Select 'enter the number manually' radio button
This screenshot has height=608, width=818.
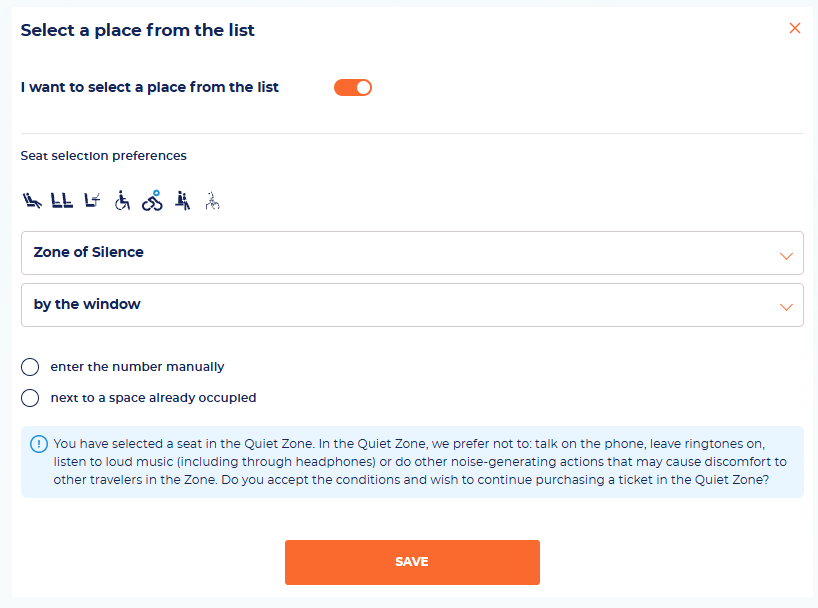coord(30,367)
